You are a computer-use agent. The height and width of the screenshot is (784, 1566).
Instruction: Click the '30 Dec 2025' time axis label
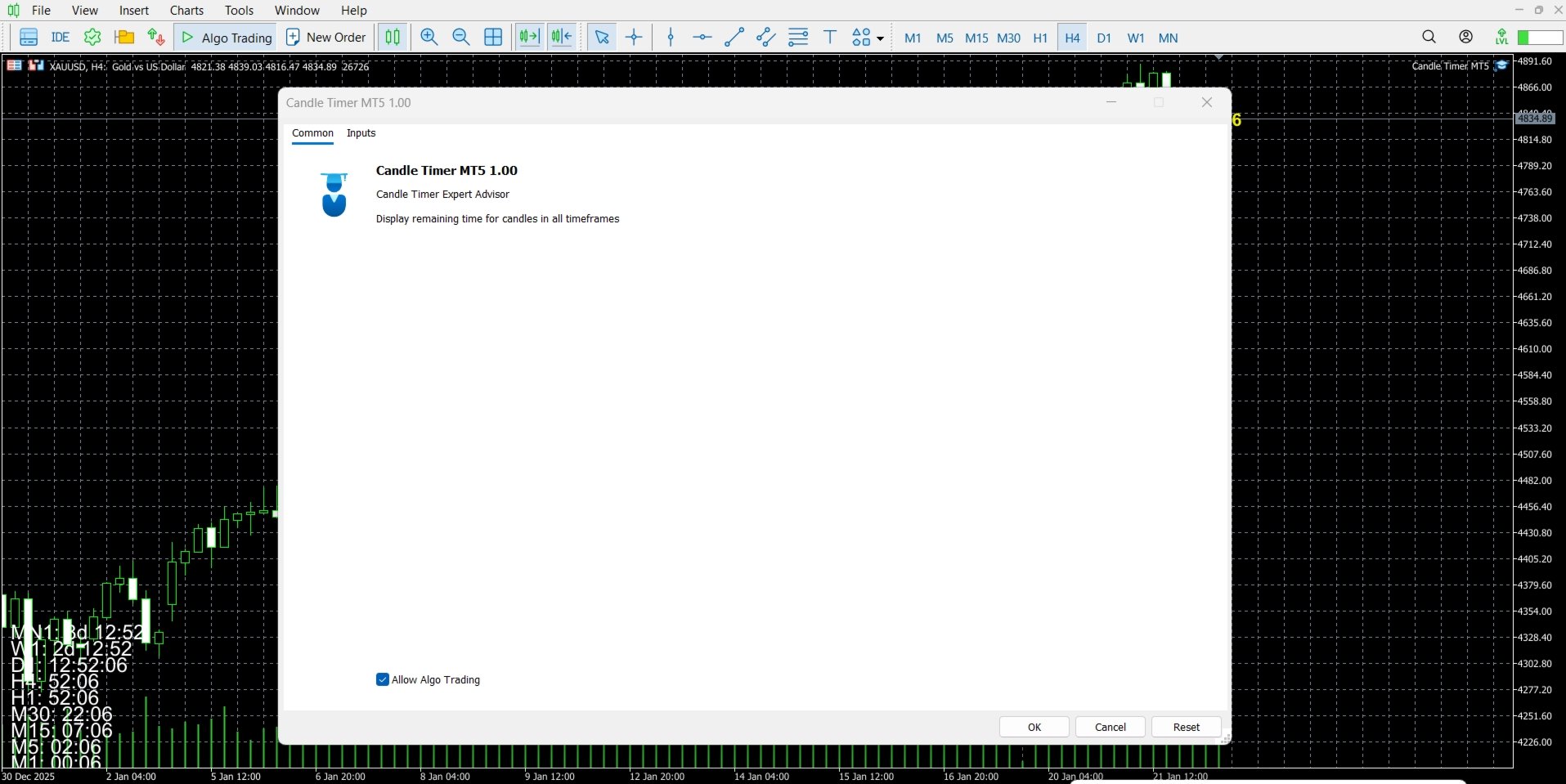(x=29, y=777)
